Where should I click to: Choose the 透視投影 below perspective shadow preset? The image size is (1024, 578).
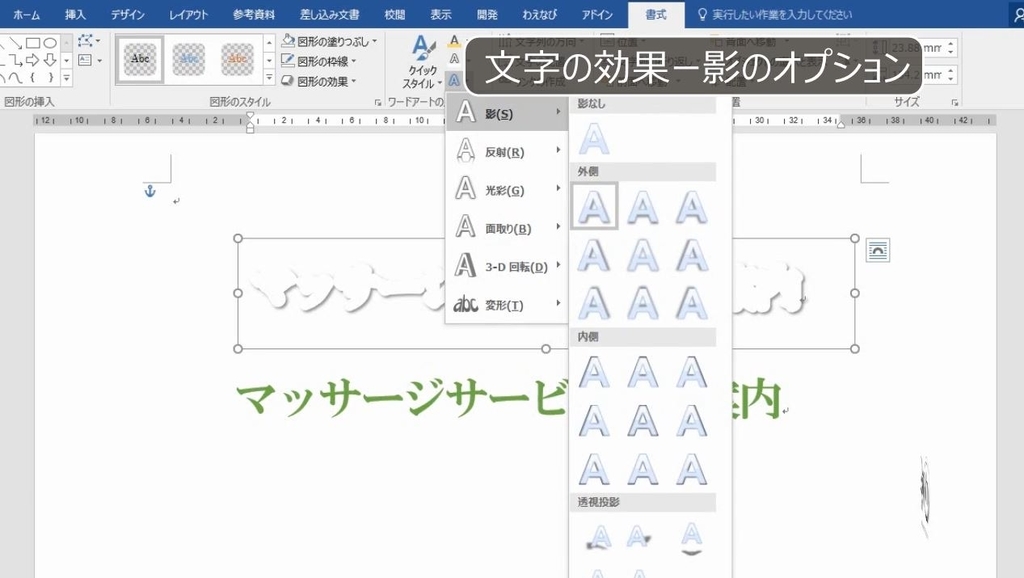[692, 538]
